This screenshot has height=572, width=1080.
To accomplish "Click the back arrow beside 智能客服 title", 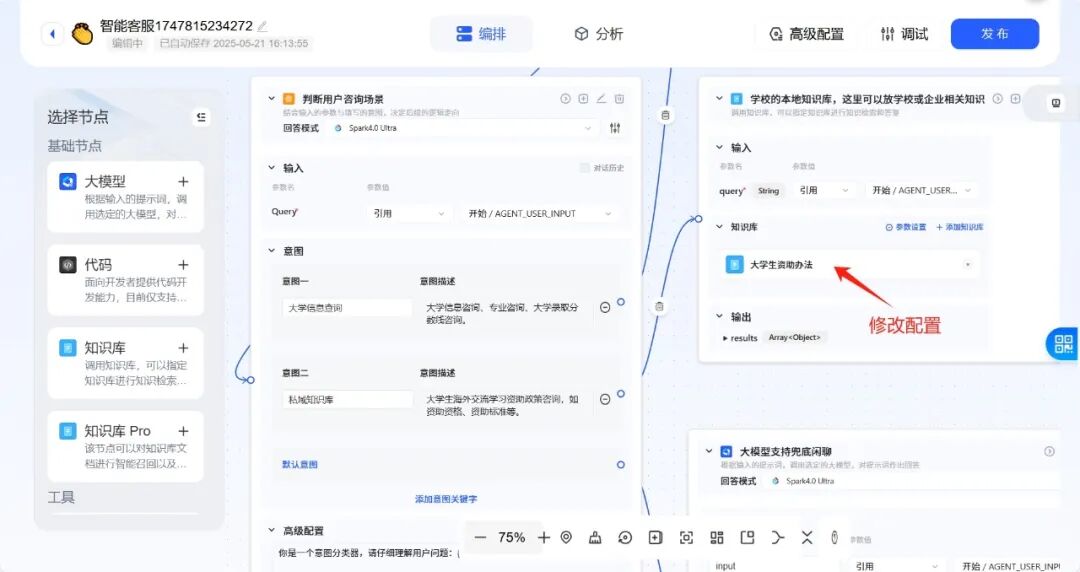I will pyautogui.click(x=52, y=34).
